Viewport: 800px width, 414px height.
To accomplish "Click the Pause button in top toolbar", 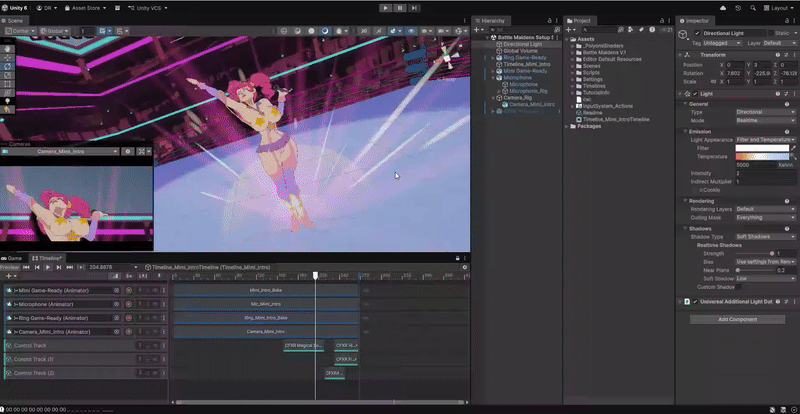I will (400, 8).
